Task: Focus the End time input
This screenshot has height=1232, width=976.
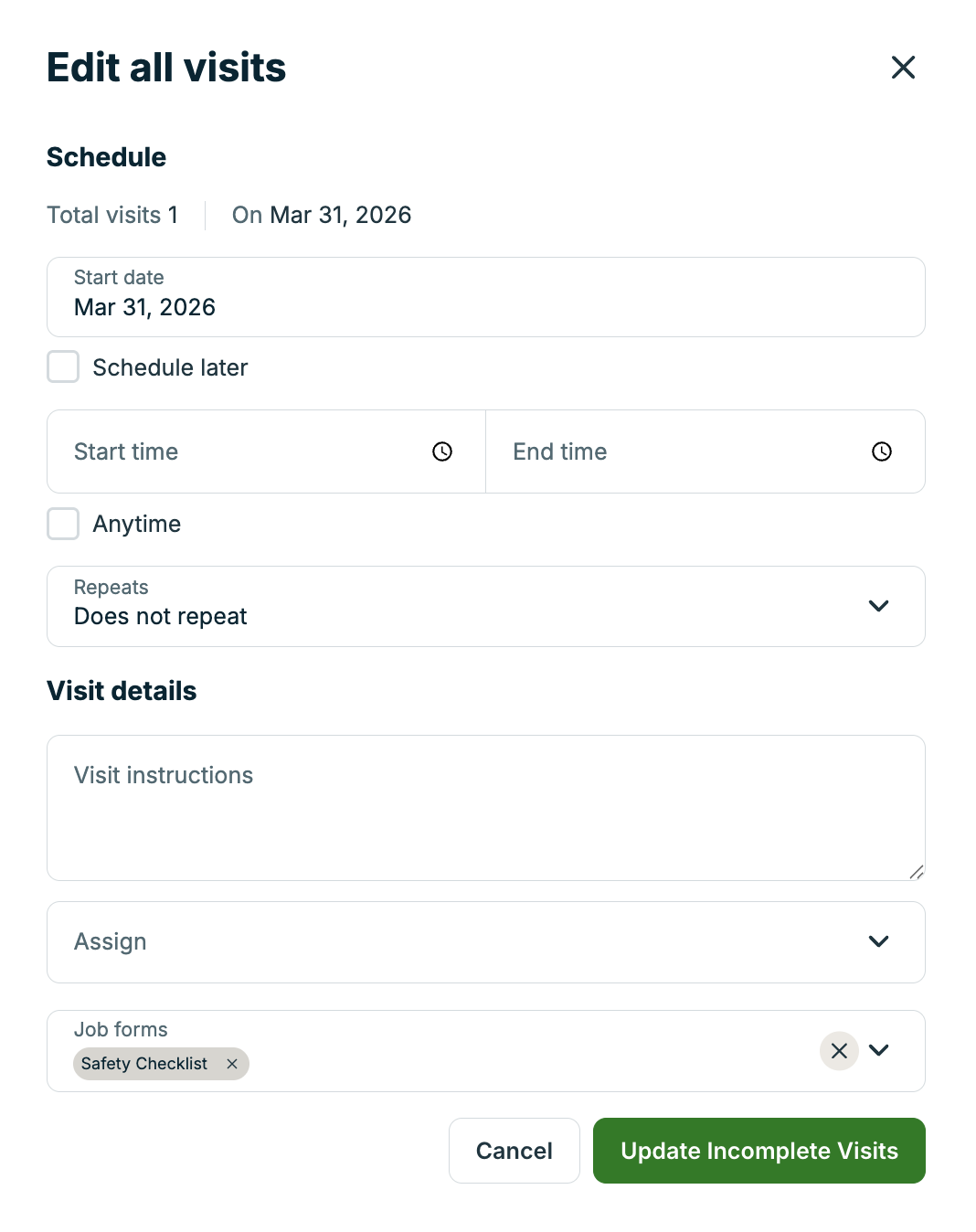Action: tap(685, 451)
